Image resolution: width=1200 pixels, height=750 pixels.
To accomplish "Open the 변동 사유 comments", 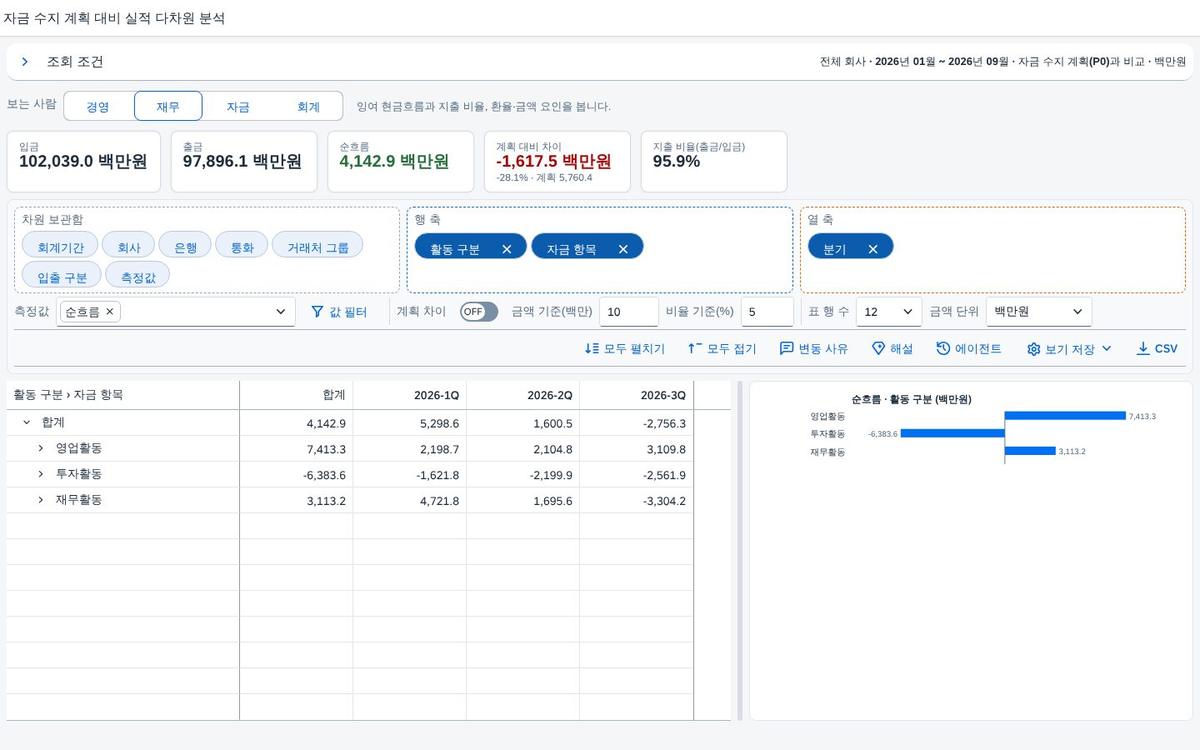I will tap(814, 349).
